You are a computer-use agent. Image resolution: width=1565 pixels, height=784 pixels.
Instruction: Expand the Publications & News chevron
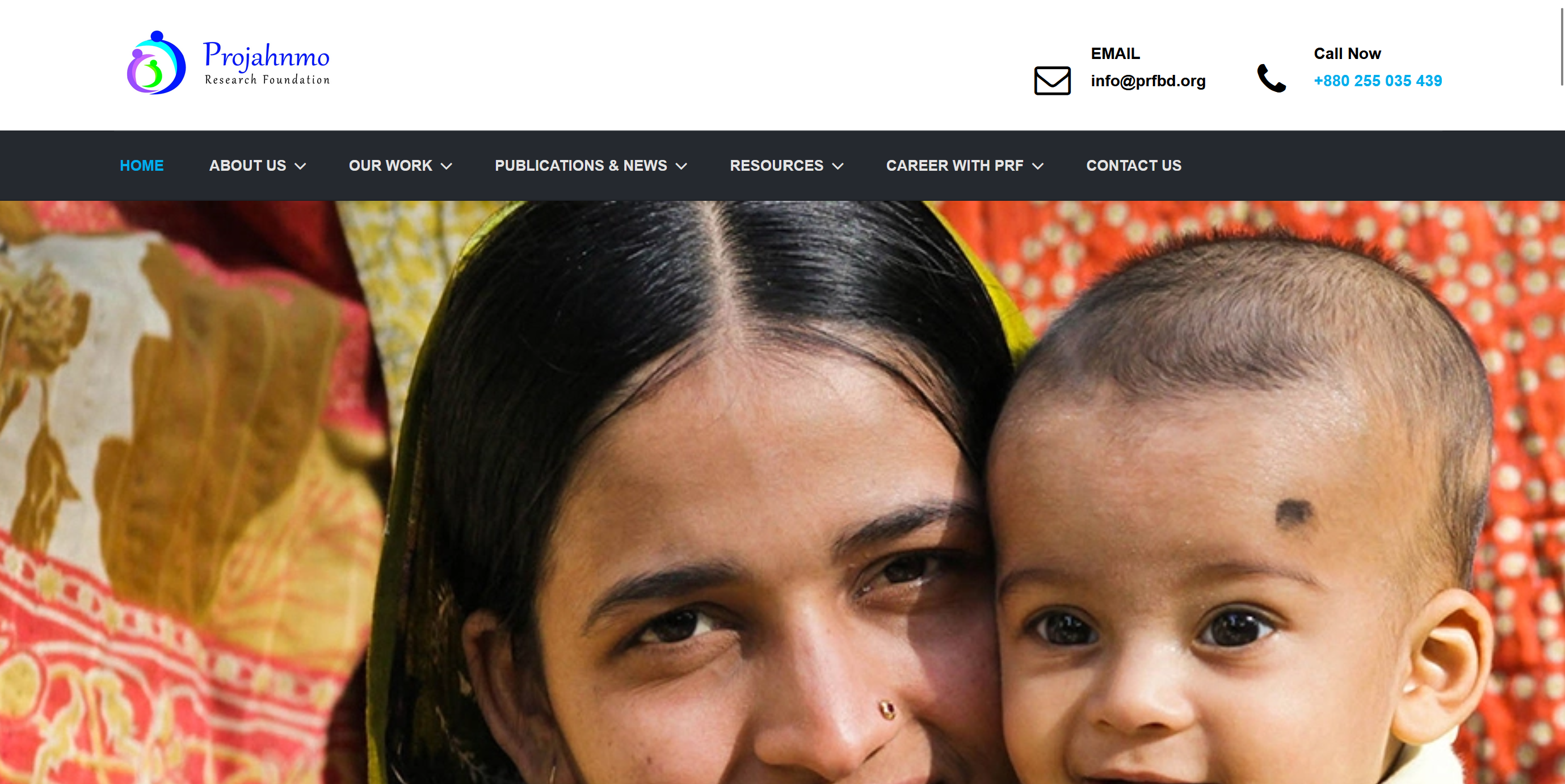(x=681, y=166)
